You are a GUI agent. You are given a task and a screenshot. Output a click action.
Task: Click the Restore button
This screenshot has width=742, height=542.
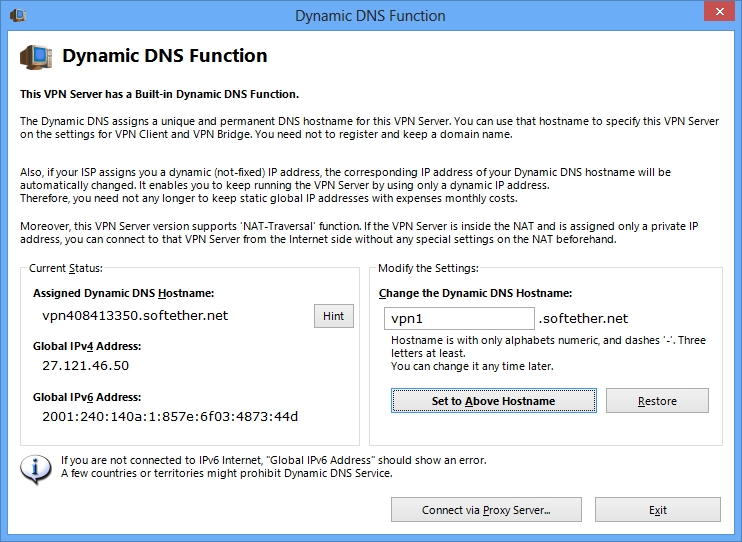(x=657, y=401)
